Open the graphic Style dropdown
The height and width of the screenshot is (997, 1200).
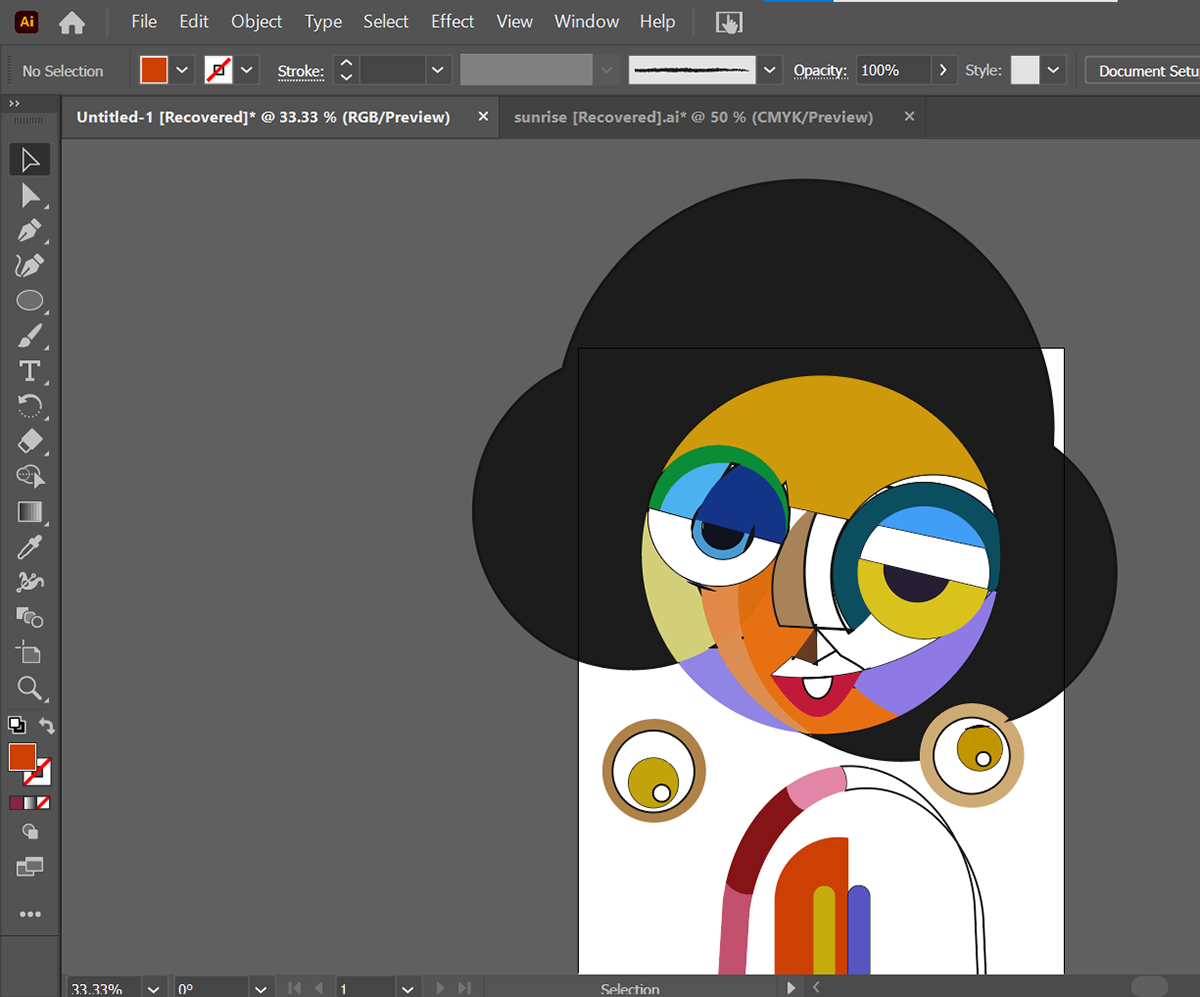point(1053,70)
